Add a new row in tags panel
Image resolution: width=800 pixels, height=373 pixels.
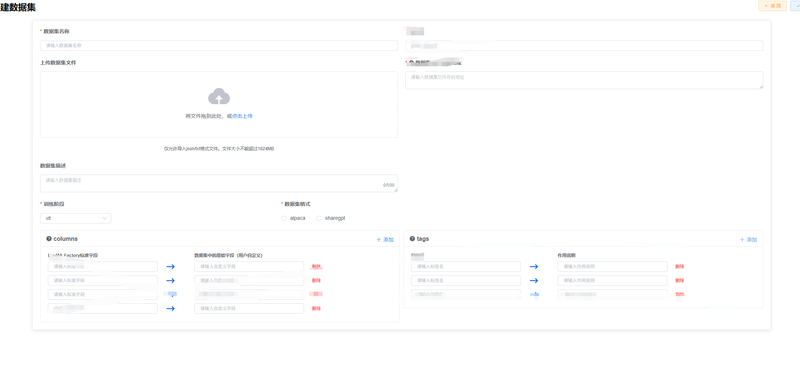click(748, 239)
